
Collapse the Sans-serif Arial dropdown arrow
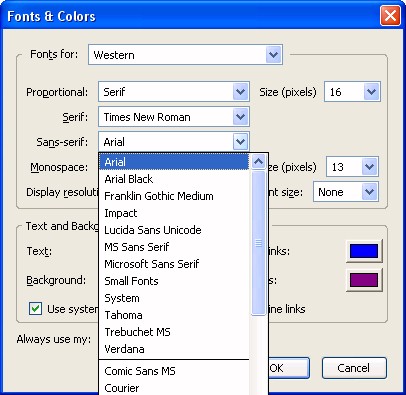240,142
